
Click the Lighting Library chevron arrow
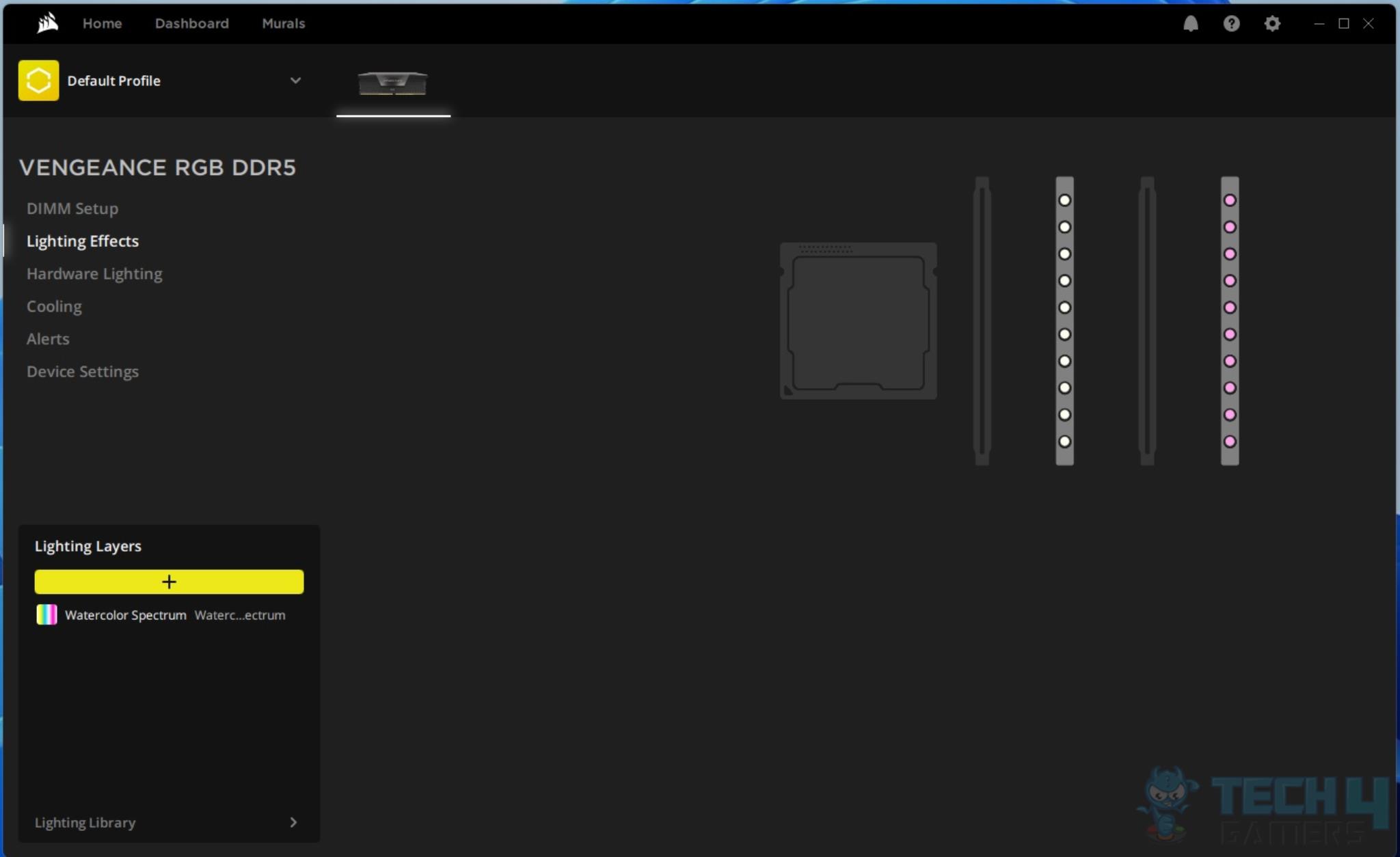[x=293, y=822]
